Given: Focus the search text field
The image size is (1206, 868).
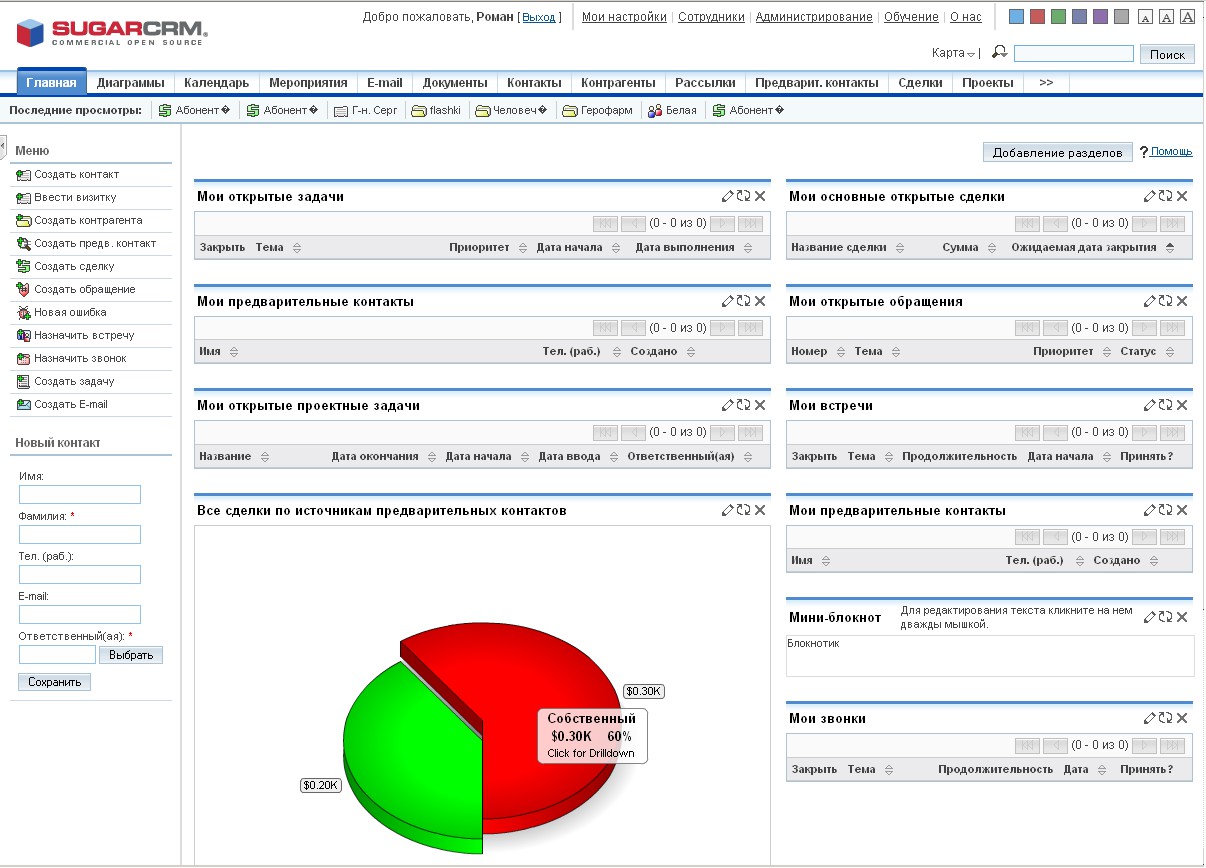Looking at the screenshot, I should pyautogui.click(x=1074, y=54).
